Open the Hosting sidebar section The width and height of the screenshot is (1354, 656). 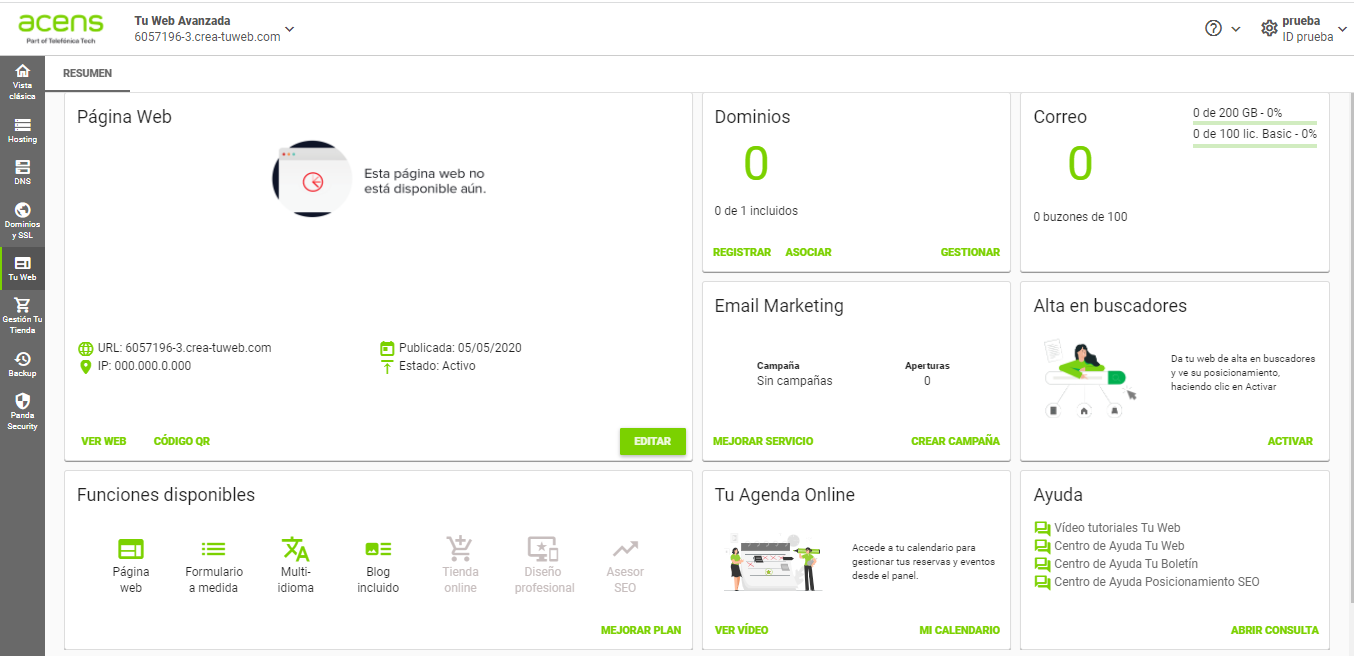[22, 130]
